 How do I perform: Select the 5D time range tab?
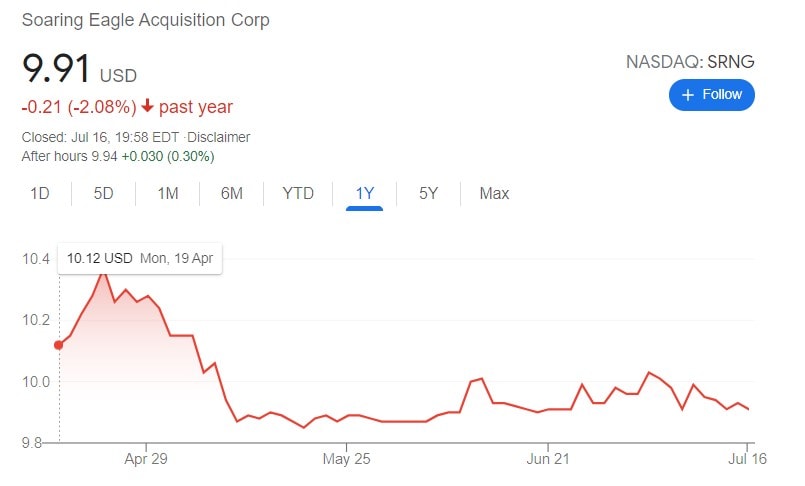tap(104, 193)
